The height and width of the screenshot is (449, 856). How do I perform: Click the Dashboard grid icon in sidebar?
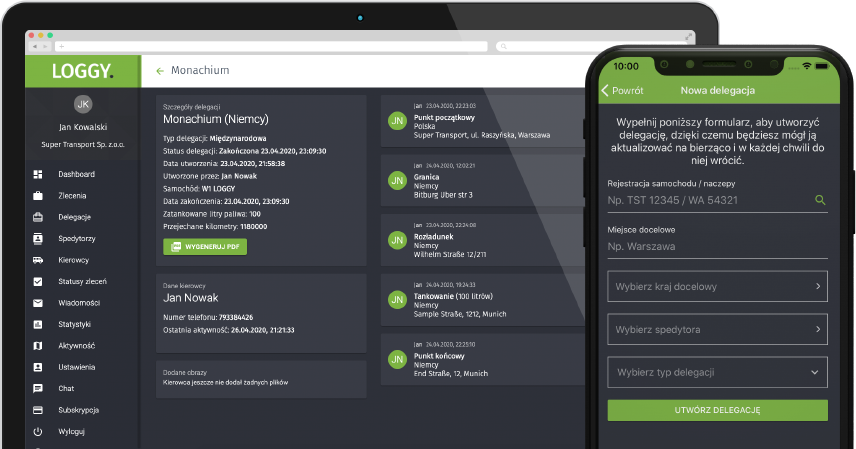(38, 174)
